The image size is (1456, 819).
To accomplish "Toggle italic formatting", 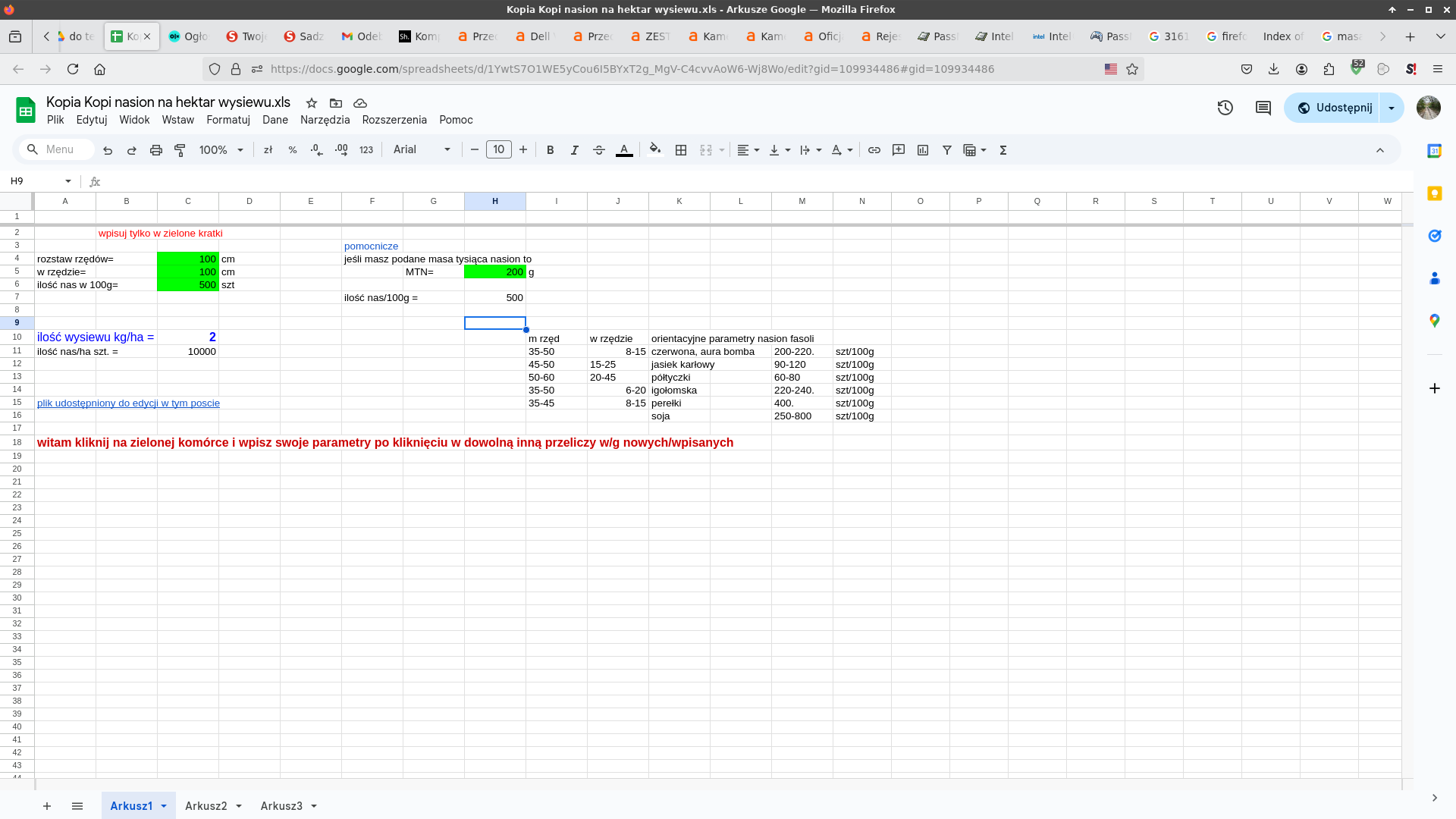I will [574, 150].
